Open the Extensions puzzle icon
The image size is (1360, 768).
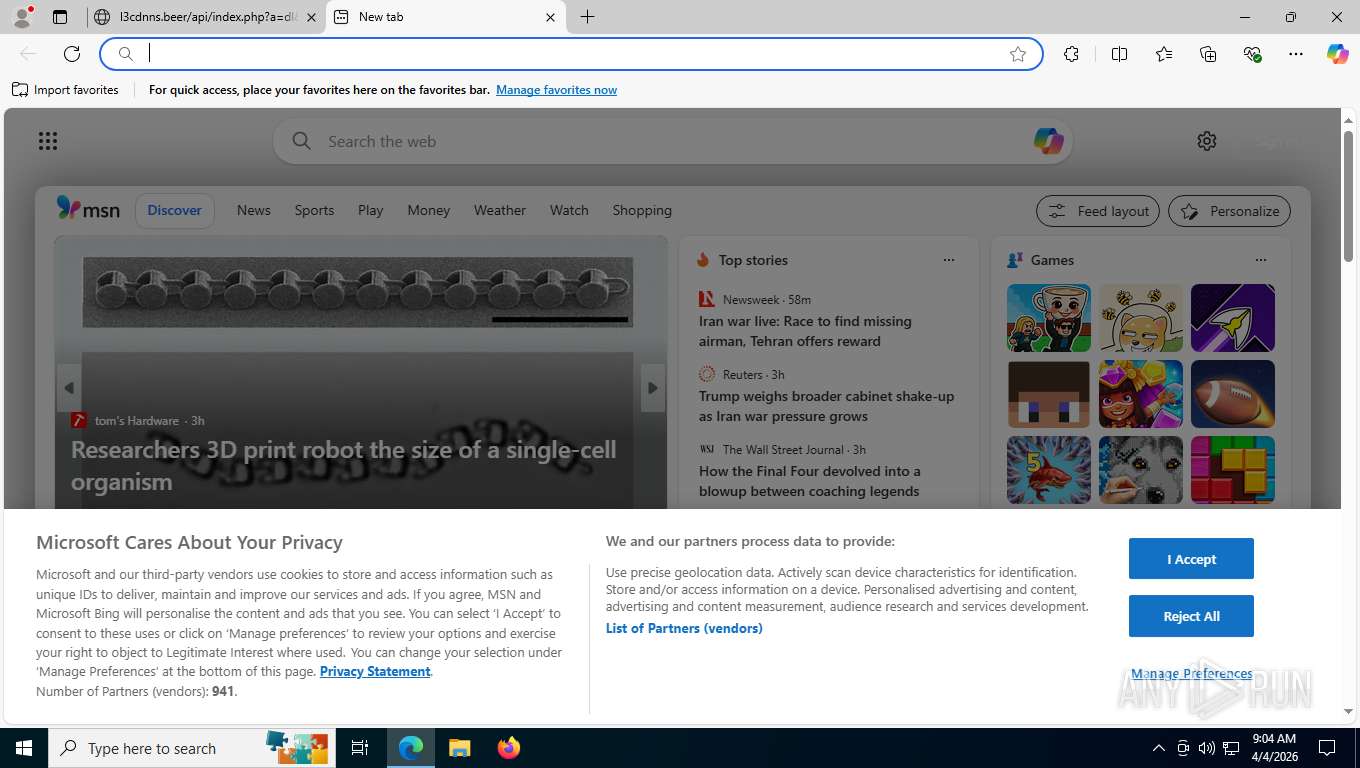[1071, 54]
